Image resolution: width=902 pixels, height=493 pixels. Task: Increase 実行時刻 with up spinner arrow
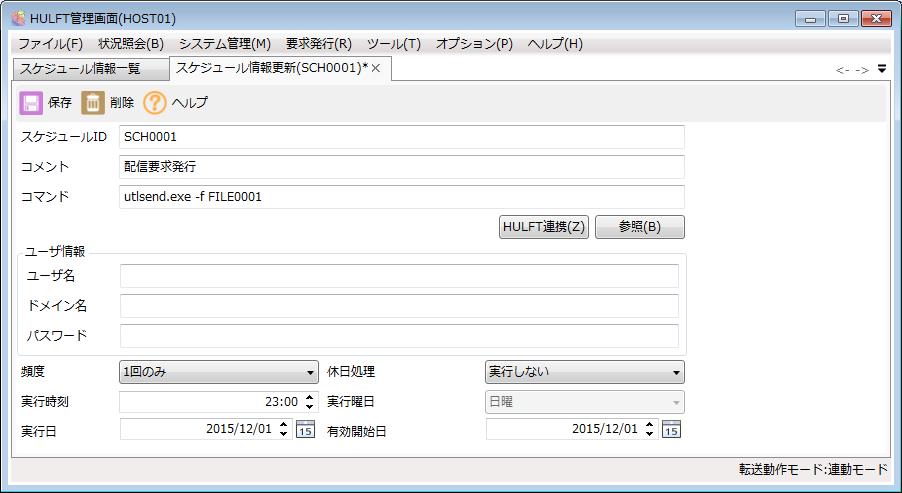pyautogui.click(x=309, y=397)
